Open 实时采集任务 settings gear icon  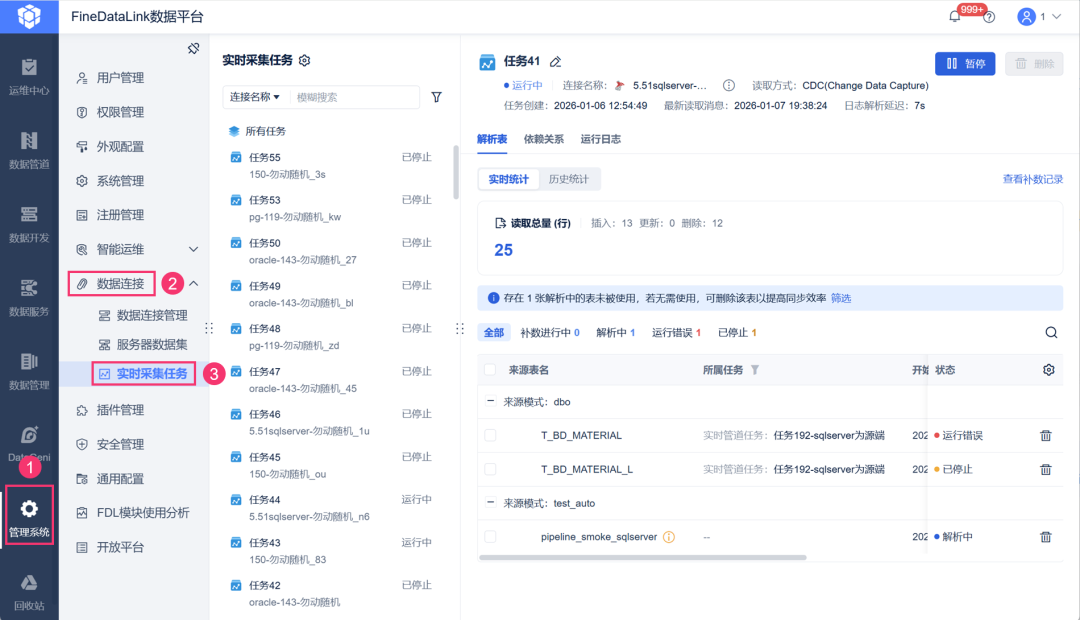click(x=304, y=61)
